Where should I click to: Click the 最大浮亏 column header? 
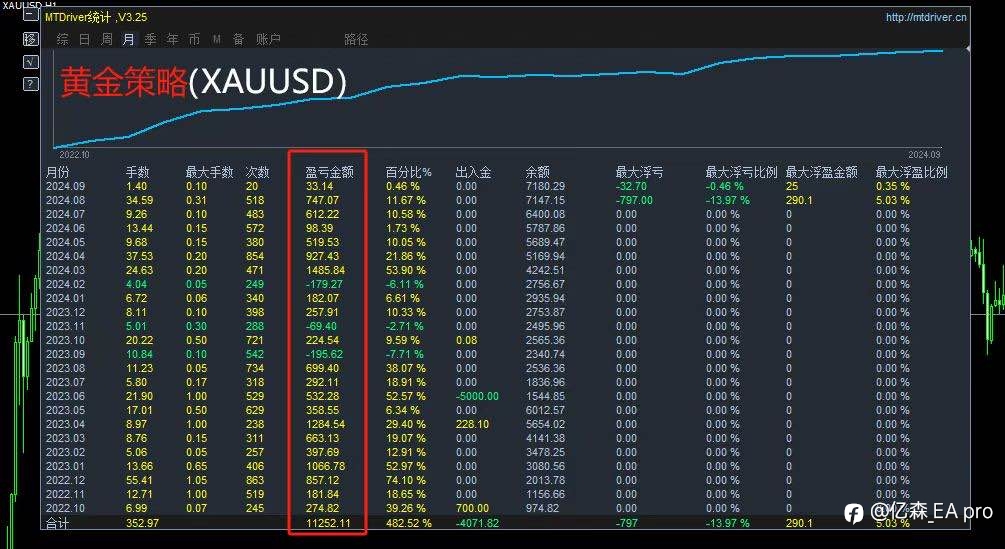pyautogui.click(x=639, y=172)
